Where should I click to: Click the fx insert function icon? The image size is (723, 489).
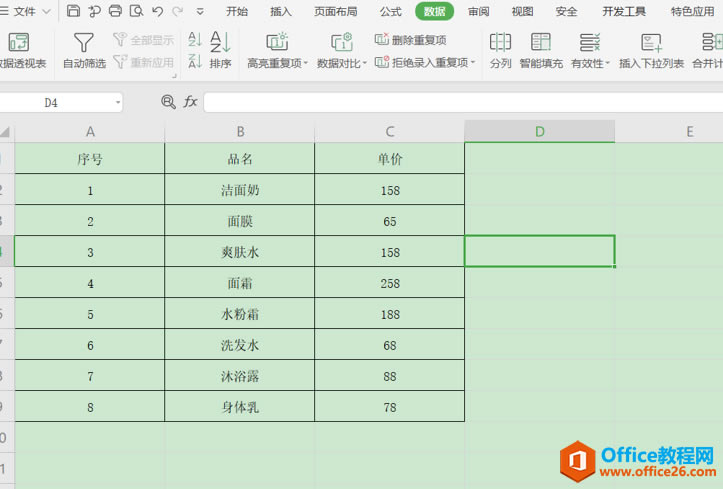coord(190,101)
